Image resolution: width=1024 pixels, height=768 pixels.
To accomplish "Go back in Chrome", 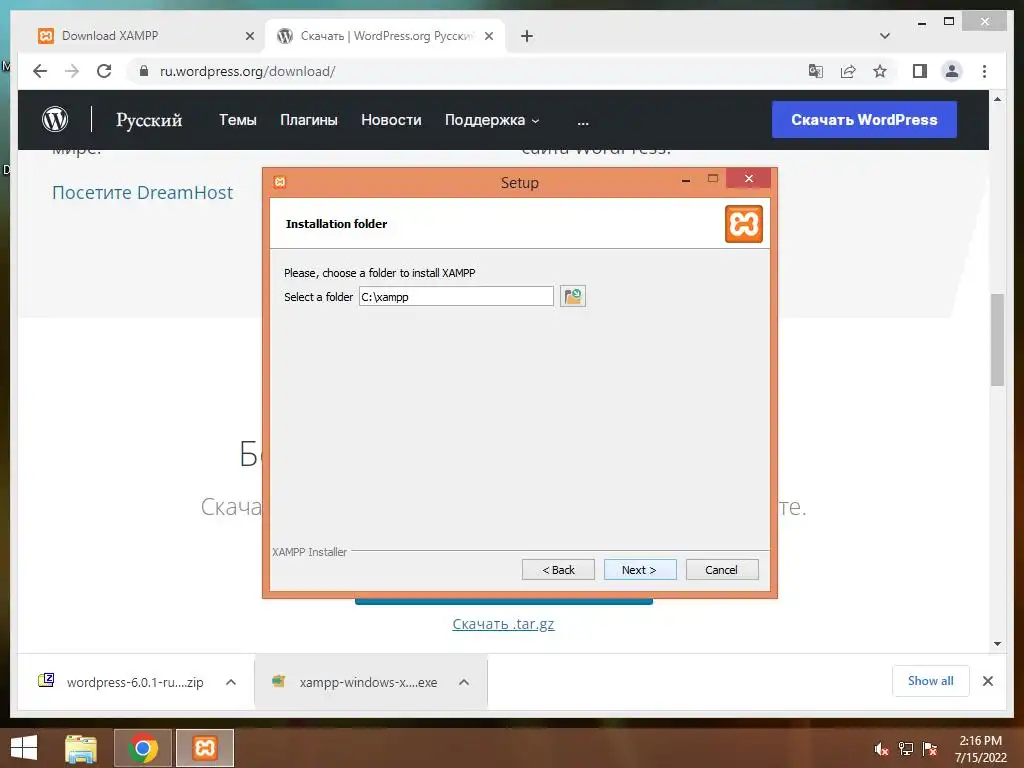I will 40,71.
